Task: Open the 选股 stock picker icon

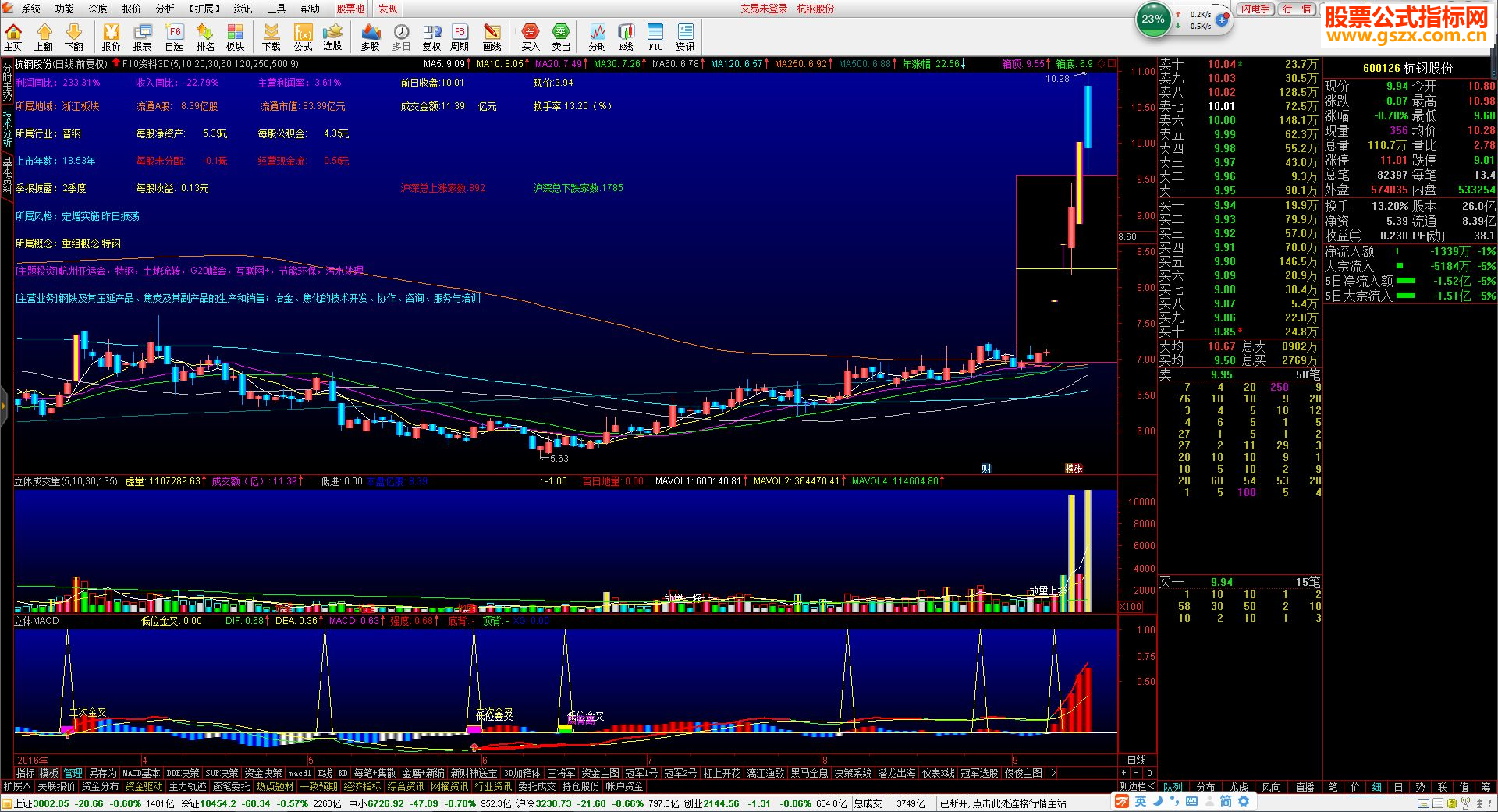Action: [x=333, y=37]
